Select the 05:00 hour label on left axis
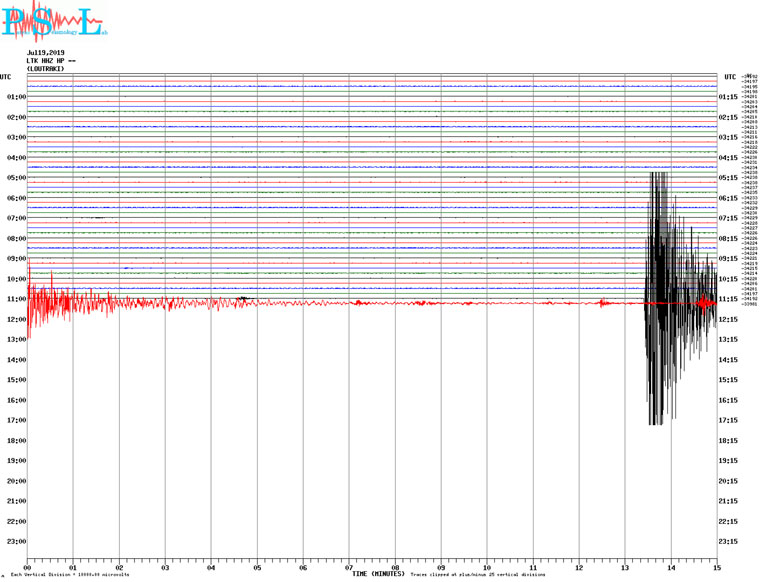 (x=16, y=178)
